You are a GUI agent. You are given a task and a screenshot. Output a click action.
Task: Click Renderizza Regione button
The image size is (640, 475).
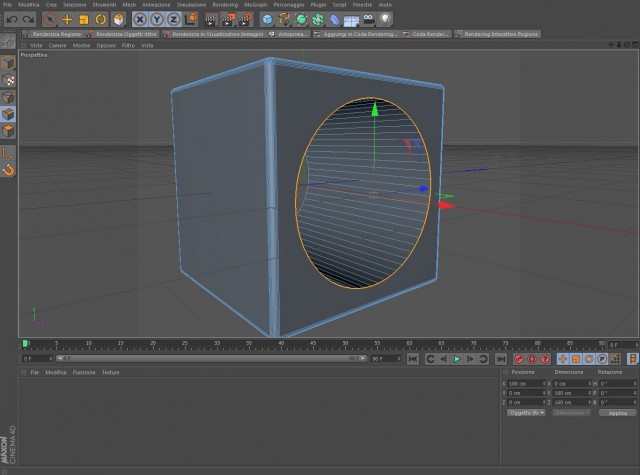(x=53, y=34)
